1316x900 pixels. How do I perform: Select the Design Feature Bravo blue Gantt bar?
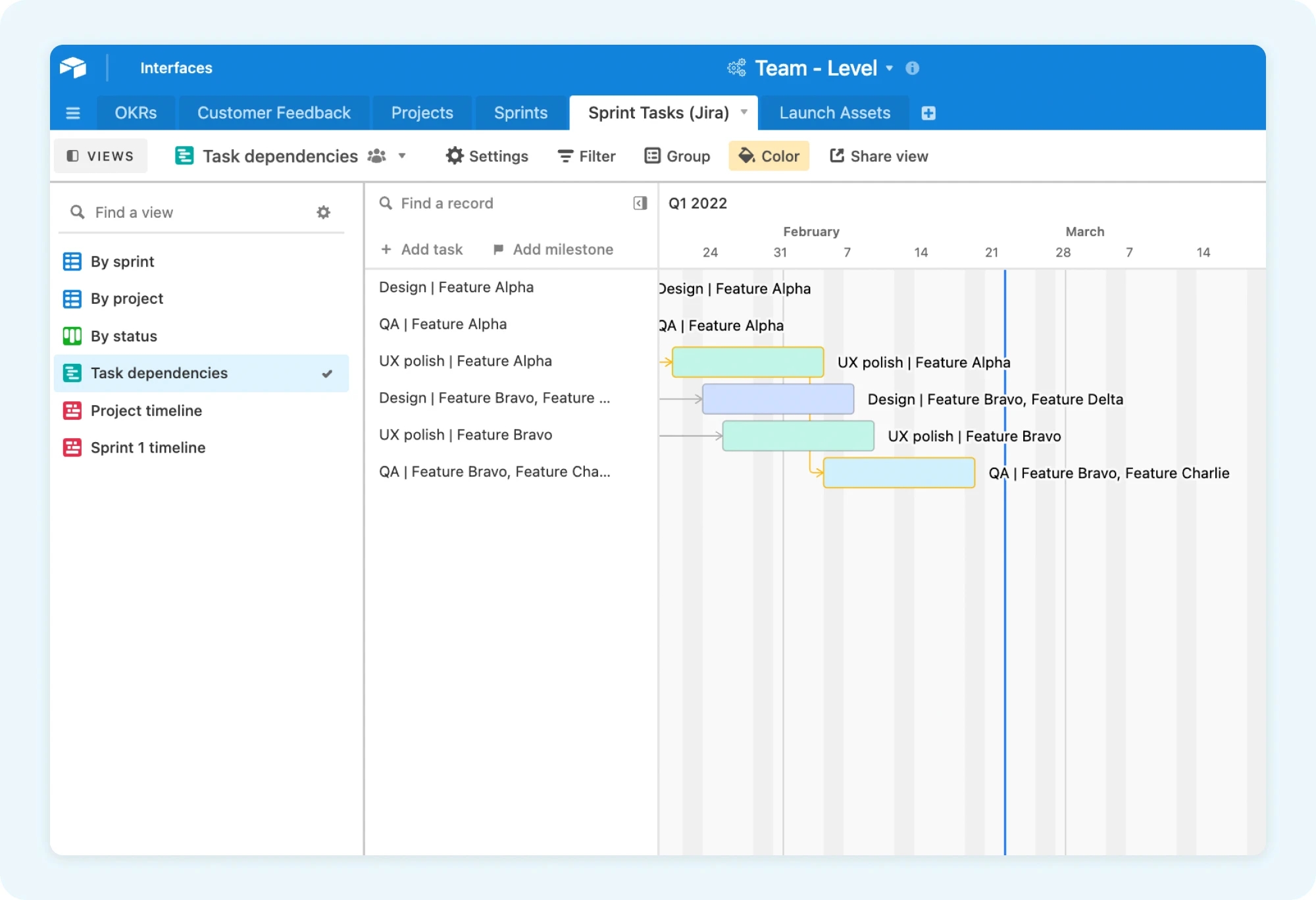(778, 399)
